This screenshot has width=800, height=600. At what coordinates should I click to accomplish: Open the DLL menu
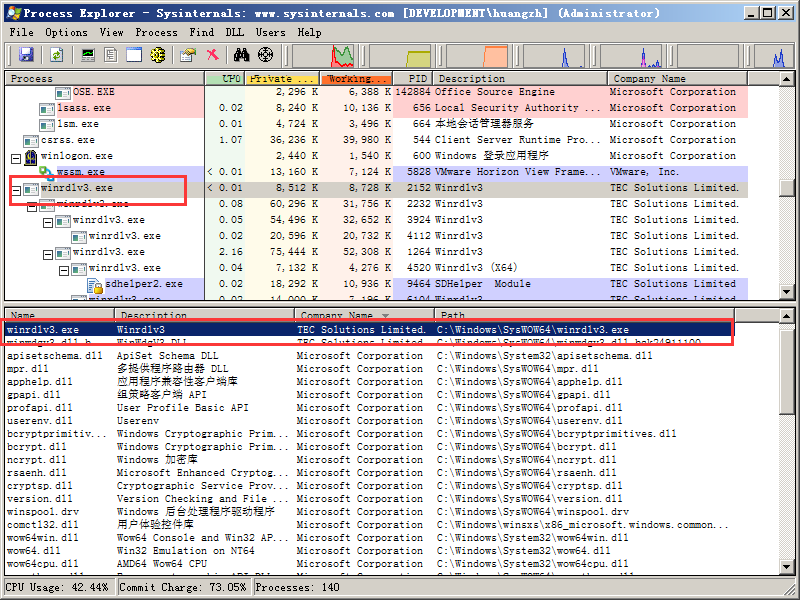point(234,32)
